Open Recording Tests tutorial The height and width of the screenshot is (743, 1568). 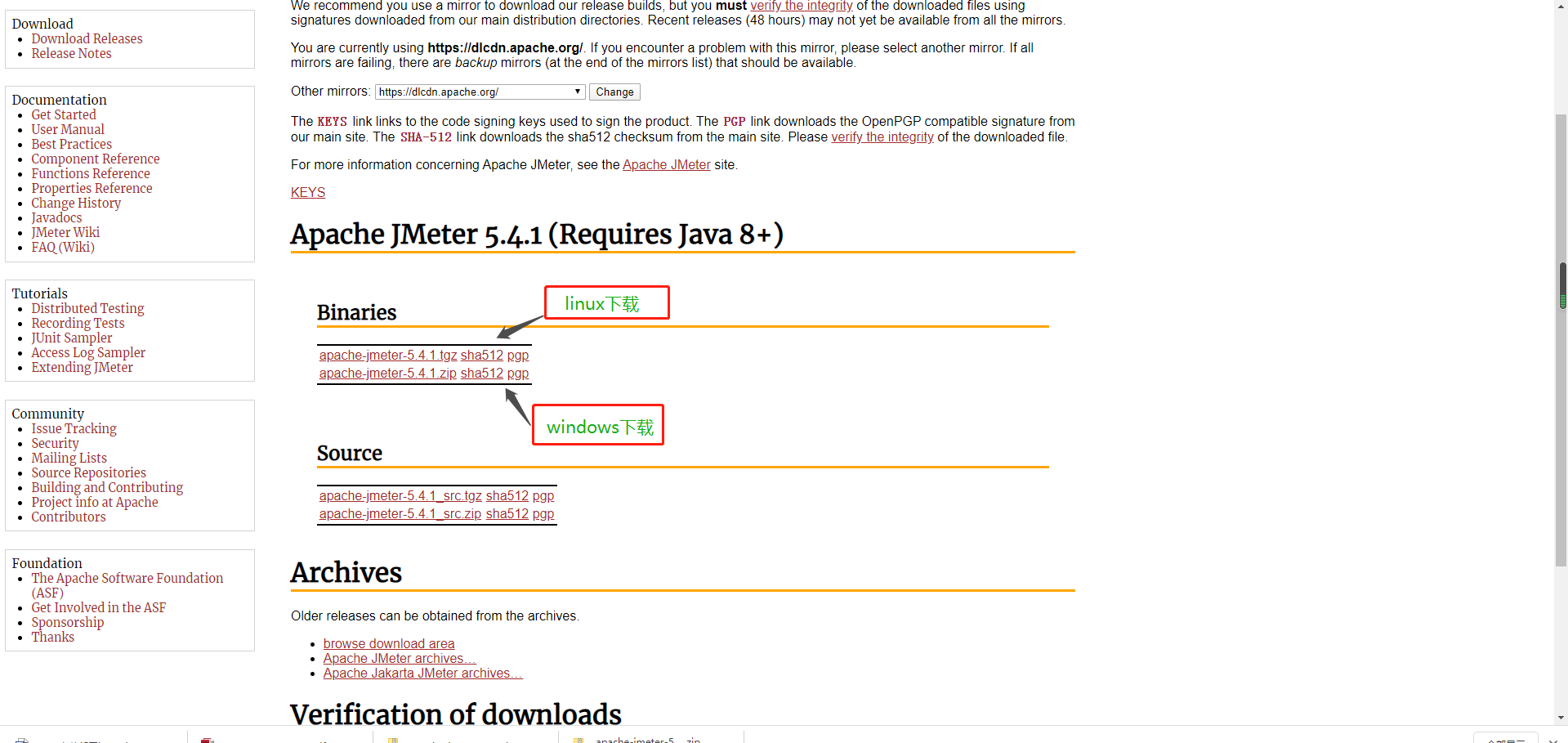pos(78,323)
